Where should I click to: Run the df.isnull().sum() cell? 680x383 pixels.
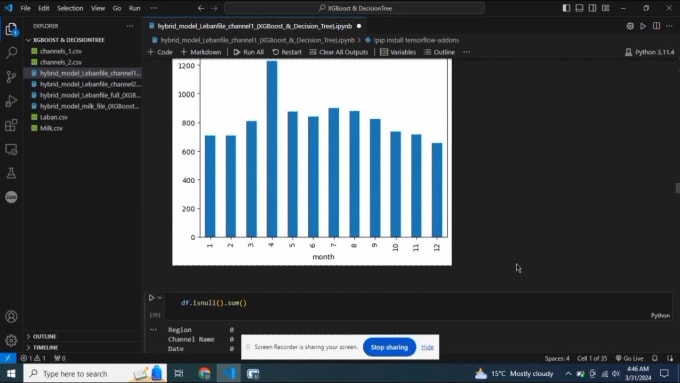pyautogui.click(x=151, y=298)
